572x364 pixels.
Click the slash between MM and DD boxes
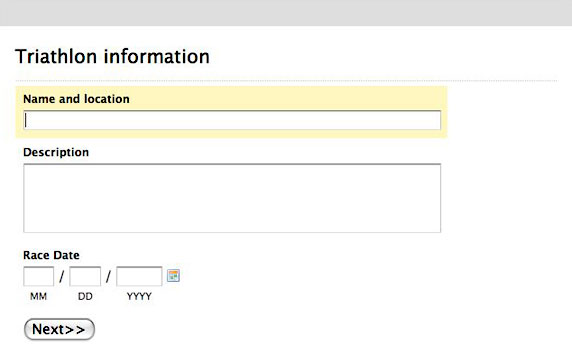tap(62, 276)
